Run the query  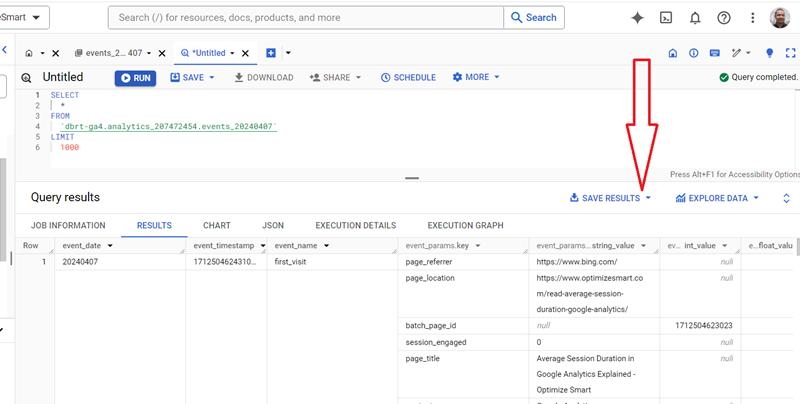click(x=135, y=78)
